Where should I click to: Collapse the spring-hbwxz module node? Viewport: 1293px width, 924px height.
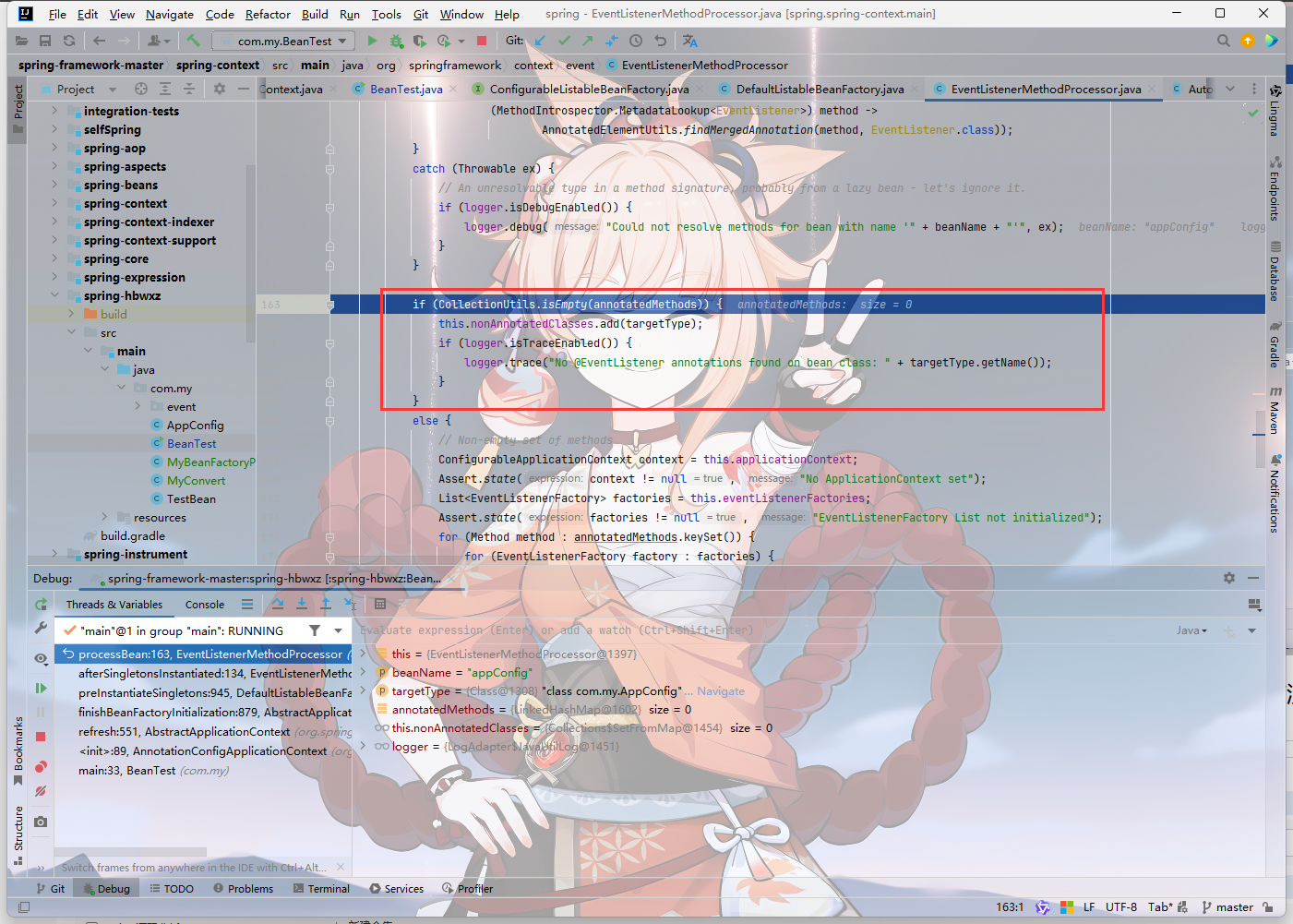click(54, 295)
